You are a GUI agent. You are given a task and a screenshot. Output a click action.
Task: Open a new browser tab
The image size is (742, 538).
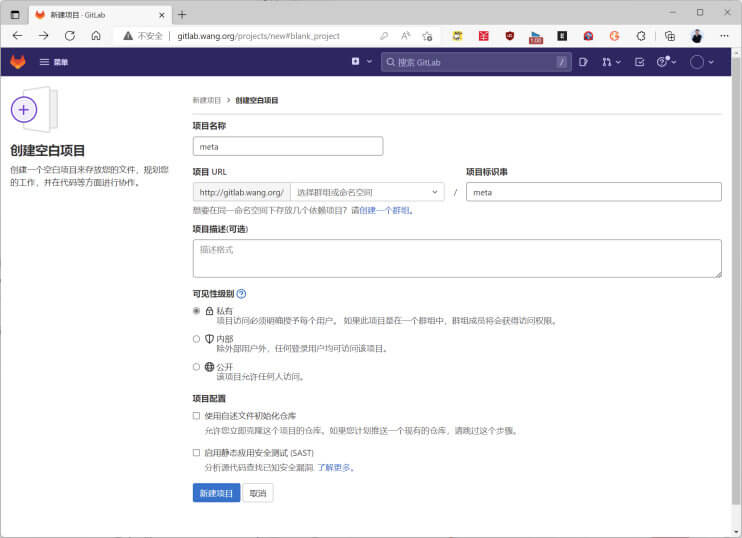182,15
